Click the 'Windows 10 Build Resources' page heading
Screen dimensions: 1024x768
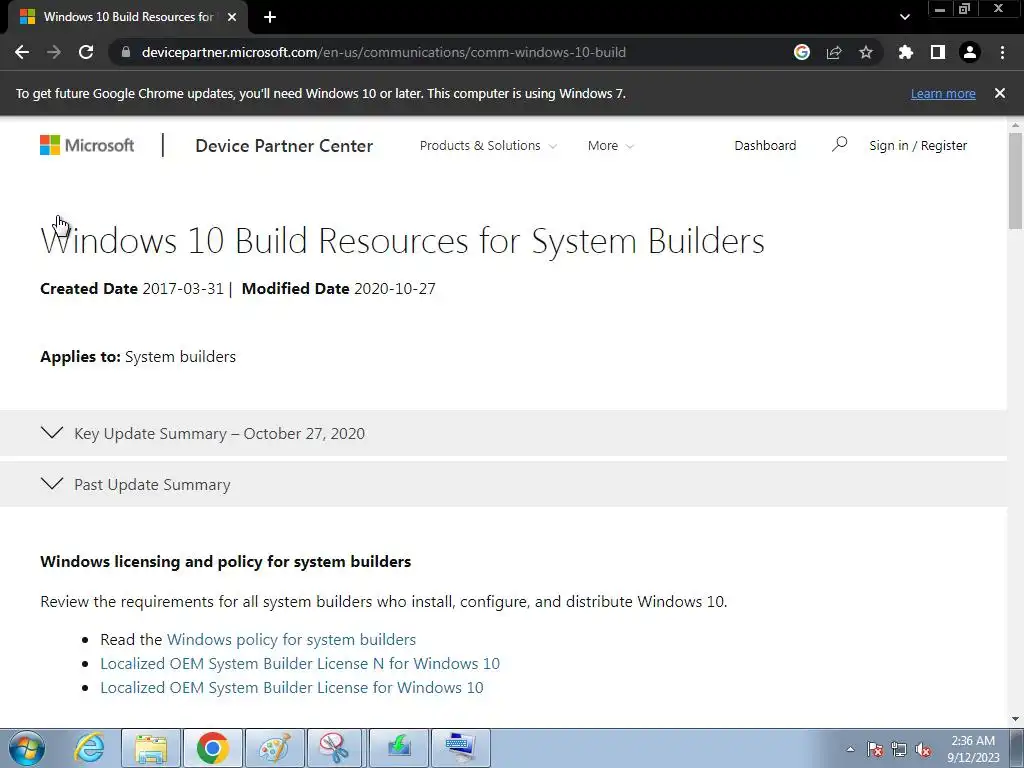[x=402, y=240]
